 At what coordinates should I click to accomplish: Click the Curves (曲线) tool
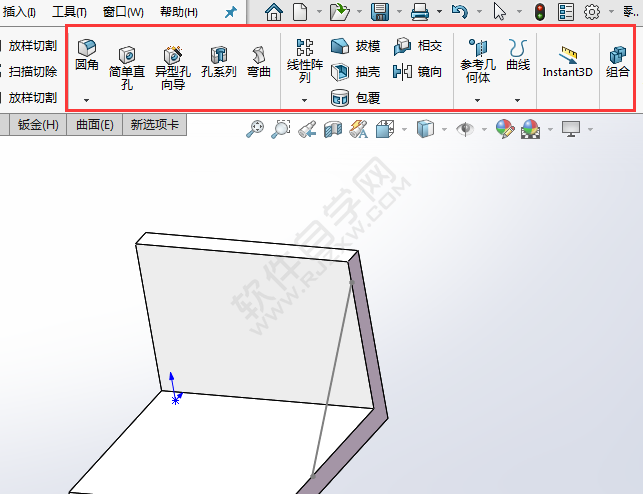coord(518,55)
